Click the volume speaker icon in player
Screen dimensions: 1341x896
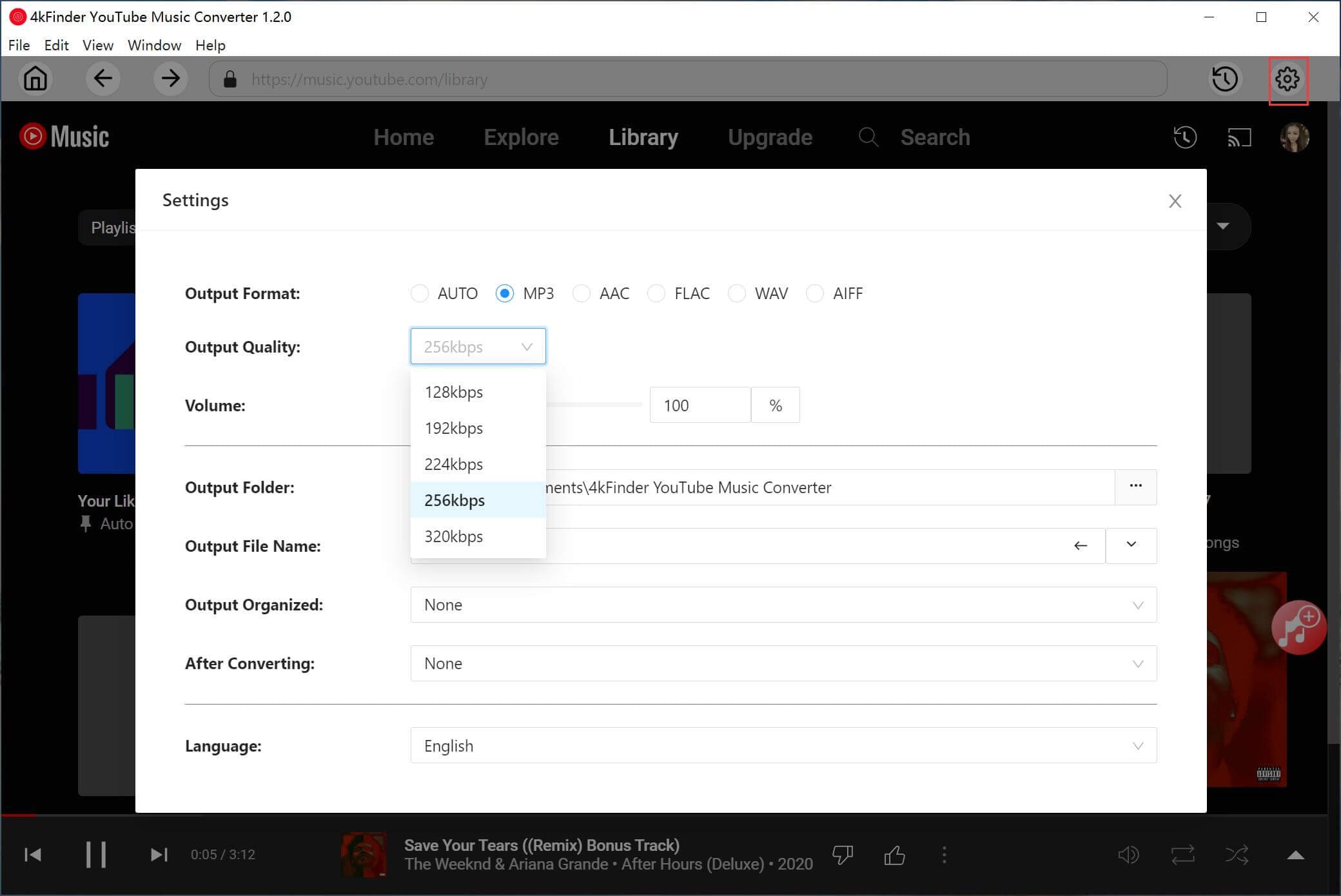coord(1128,855)
